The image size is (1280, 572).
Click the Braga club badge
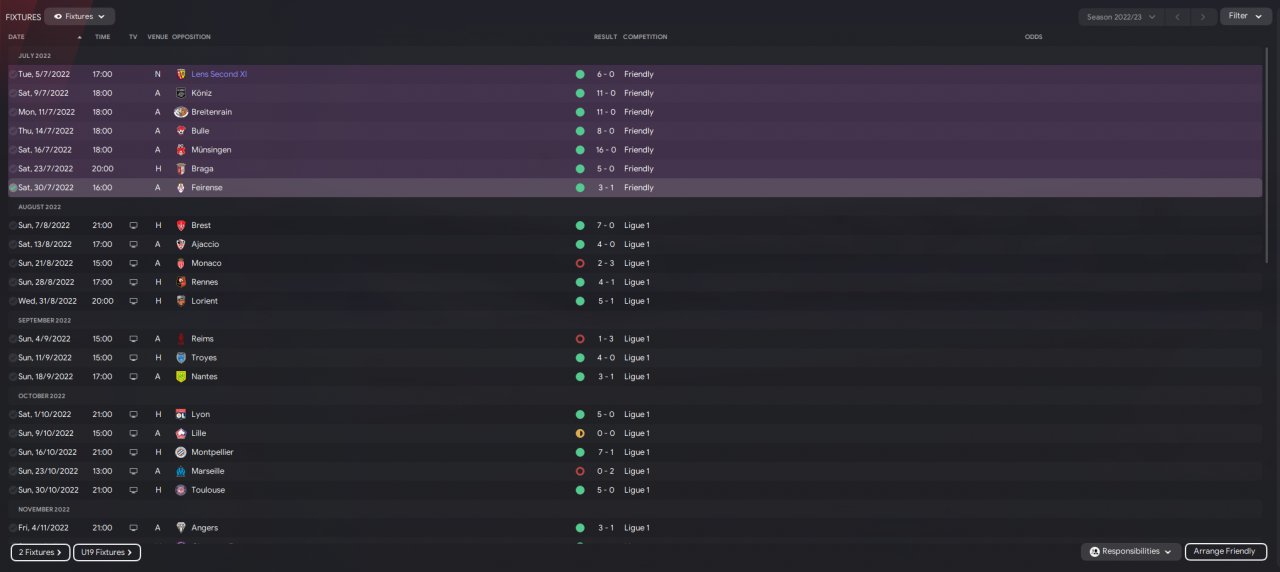coord(181,169)
